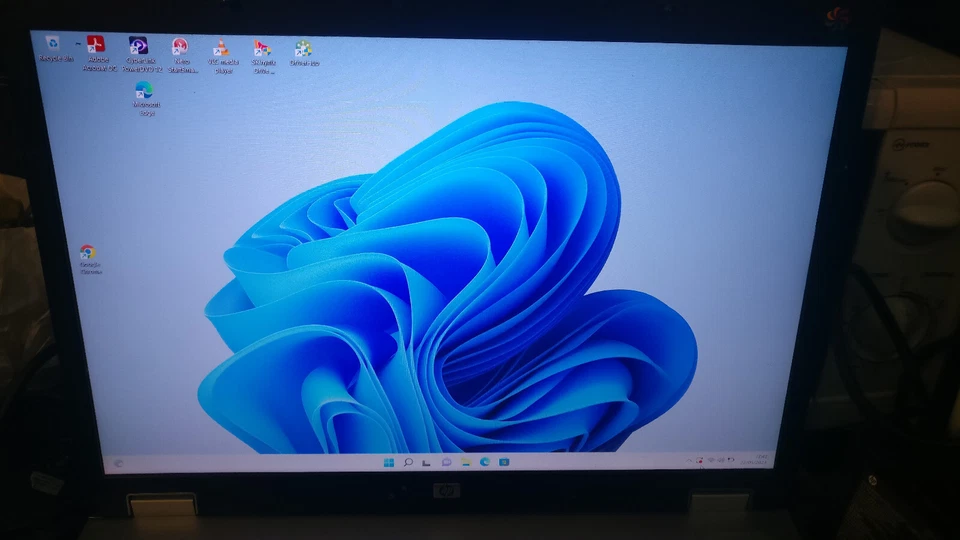Image resolution: width=960 pixels, height=540 pixels.
Task: Open the Chat icon on the taskbar
Action: pyautogui.click(x=446, y=462)
